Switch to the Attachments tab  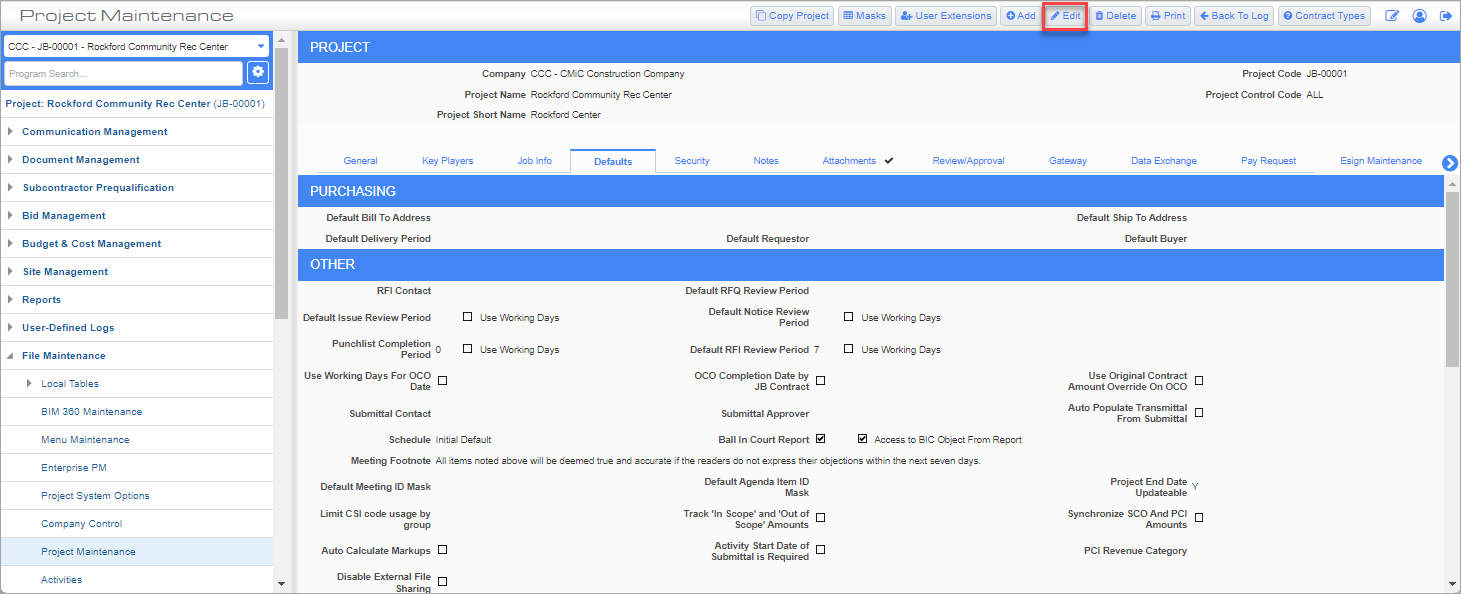point(857,161)
